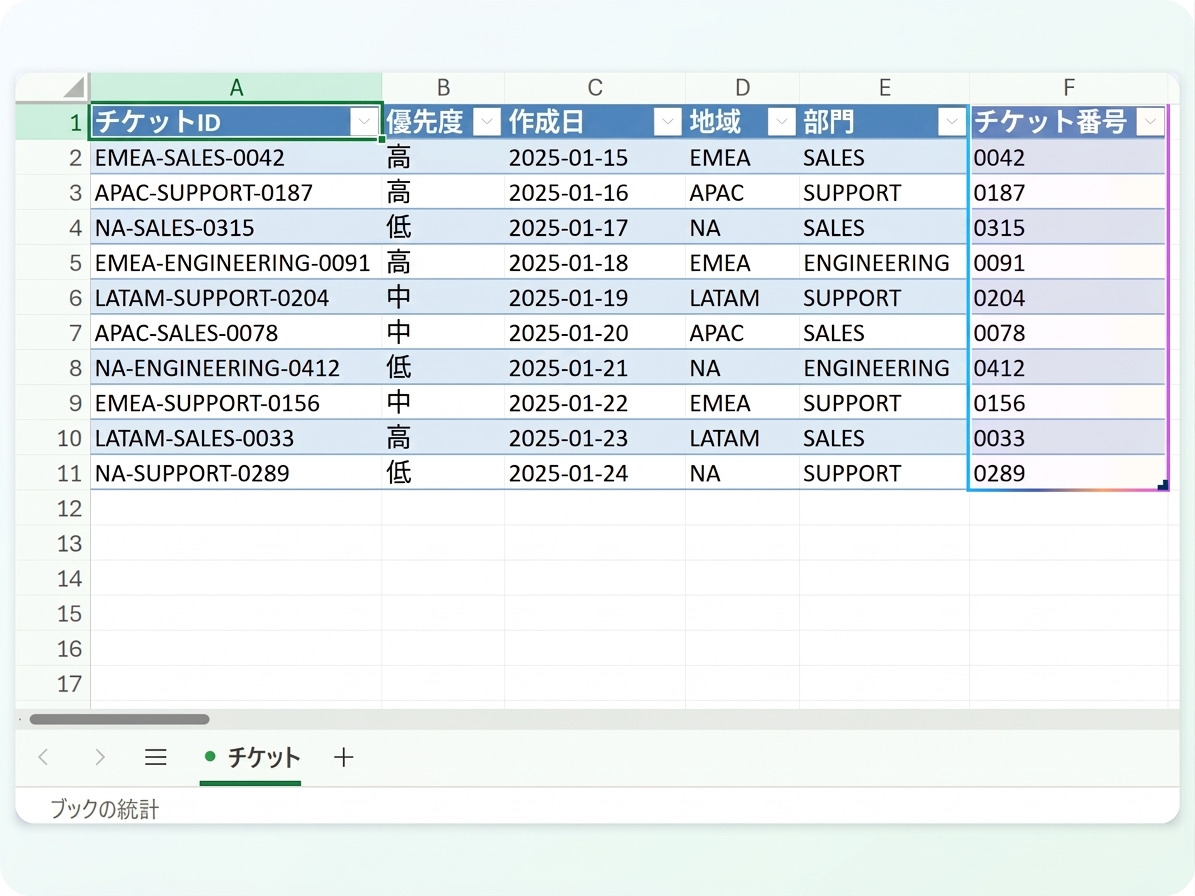Click the horizontal scrollbar thumb
The width and height of the screenshot is (1195, 896).
point(119,719)
